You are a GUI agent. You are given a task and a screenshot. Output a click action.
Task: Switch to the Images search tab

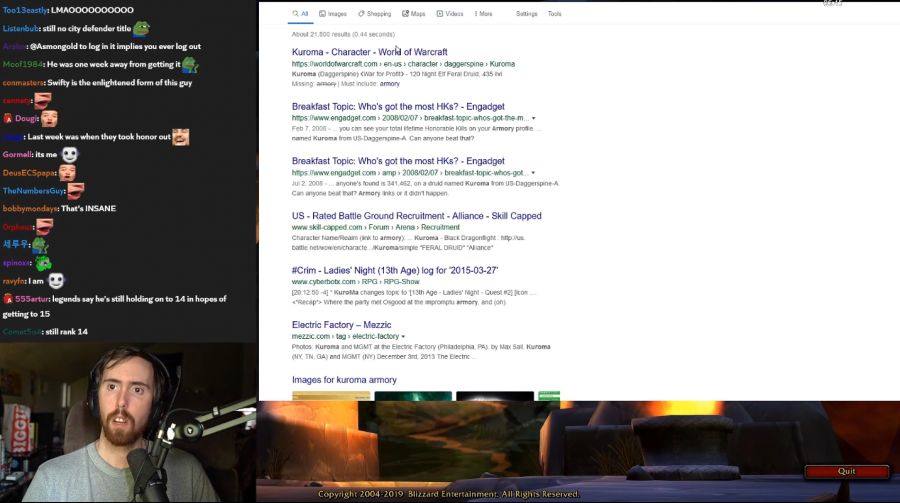tap(333, 14)
